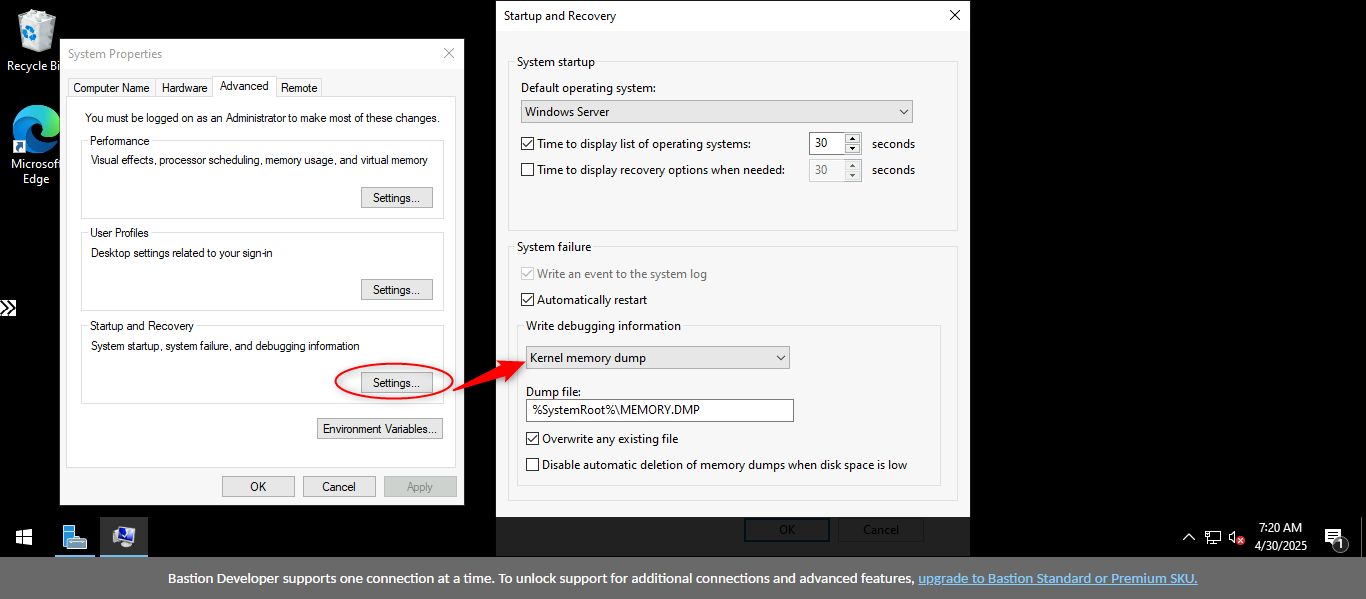Switch to the Hardware tab
The image size is (1366, 599).
pyautogui.click(x=185, y=88)
